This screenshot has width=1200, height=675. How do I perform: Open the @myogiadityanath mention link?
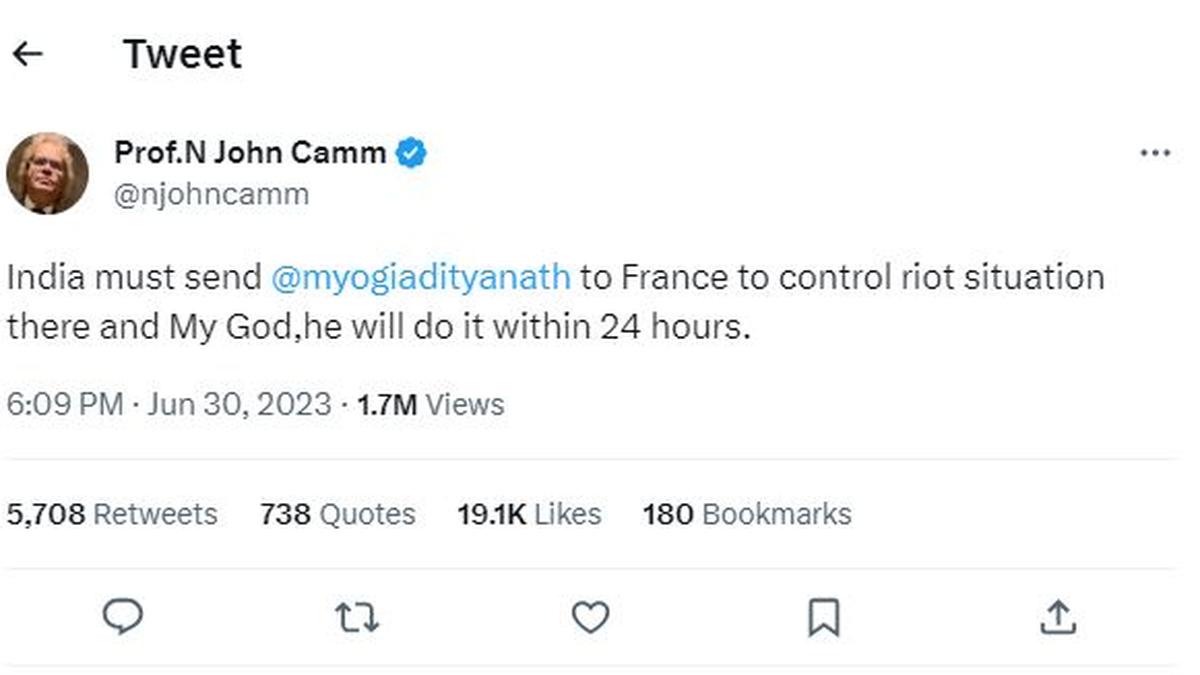point(421,277)
